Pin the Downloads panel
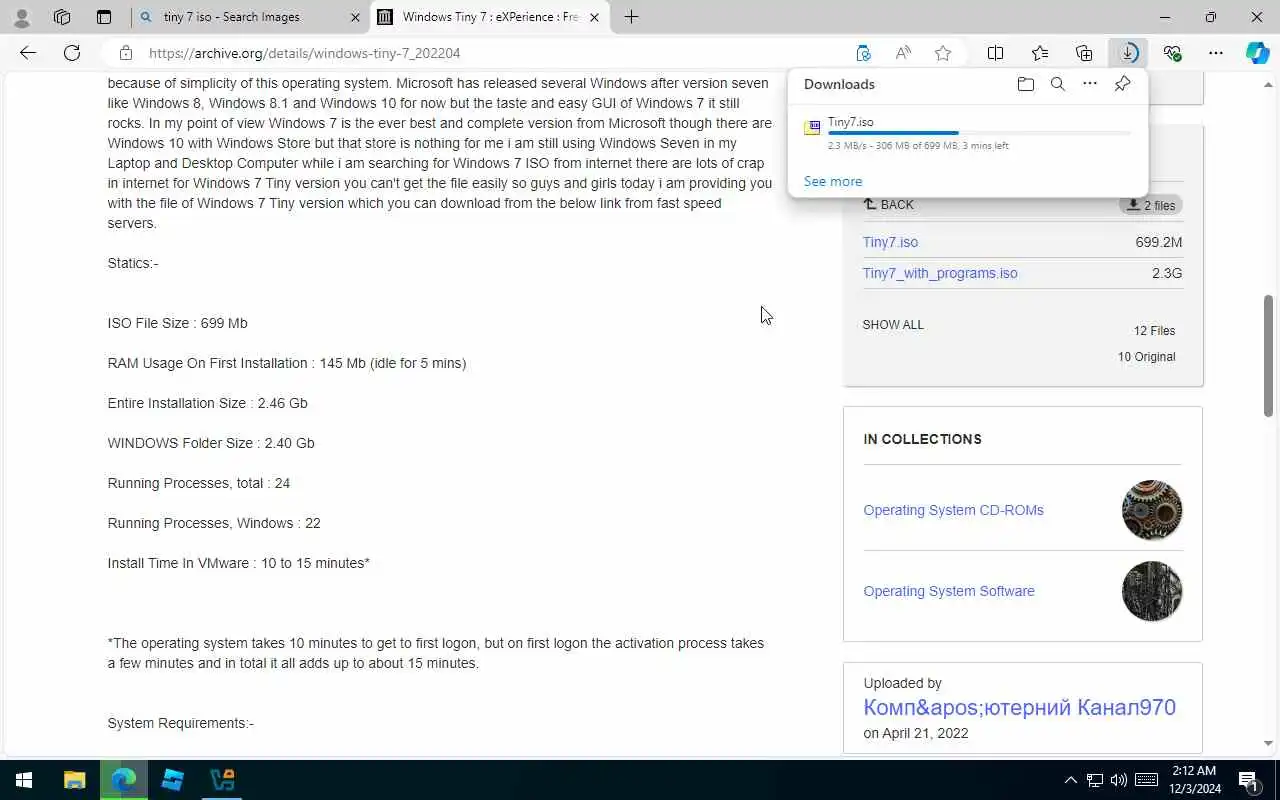The width and height of the screenshot is (1280, 800). (1122, 84)
